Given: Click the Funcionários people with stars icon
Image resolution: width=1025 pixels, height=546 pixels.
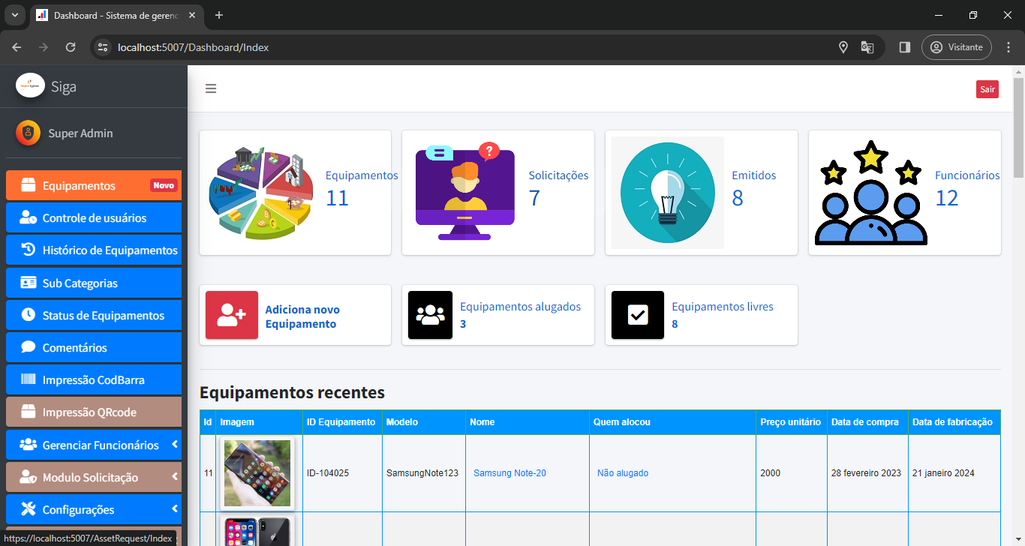Looking at the screenshot, I should [x=871, y=192].
